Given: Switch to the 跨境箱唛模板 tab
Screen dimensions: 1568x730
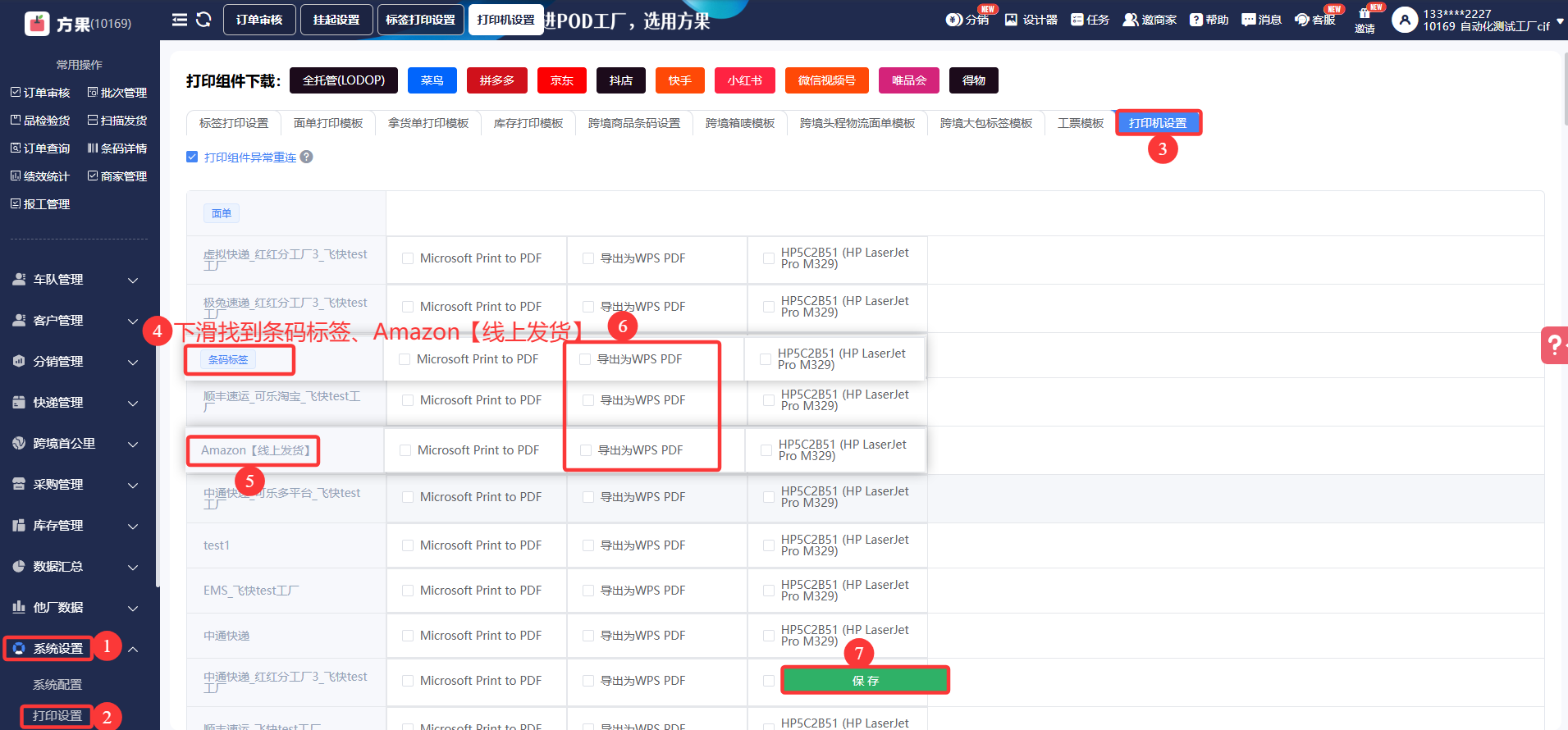Looking at the screenshot, I should (740, 123).
